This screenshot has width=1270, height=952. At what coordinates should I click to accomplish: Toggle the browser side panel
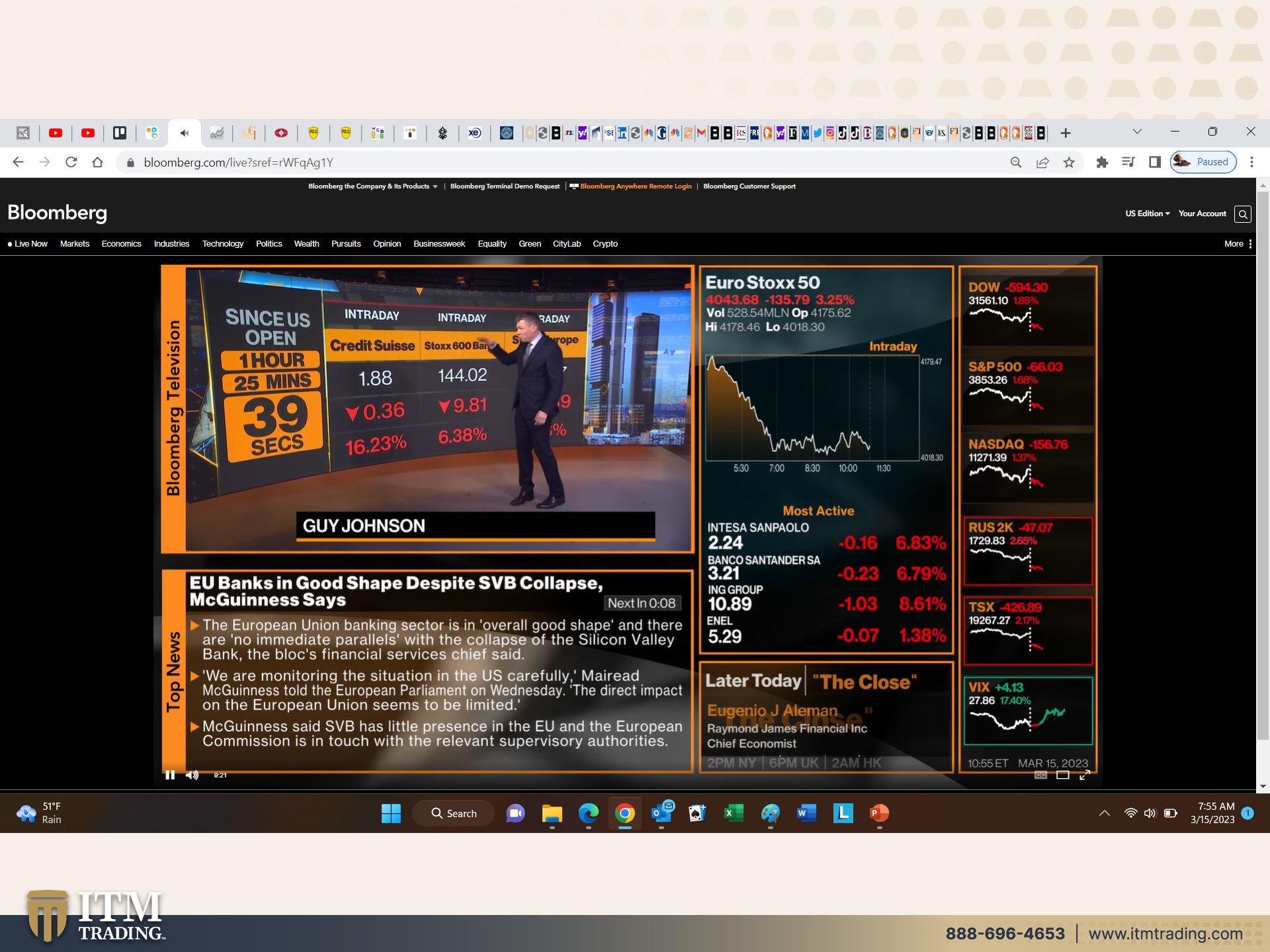[1155, 162]
